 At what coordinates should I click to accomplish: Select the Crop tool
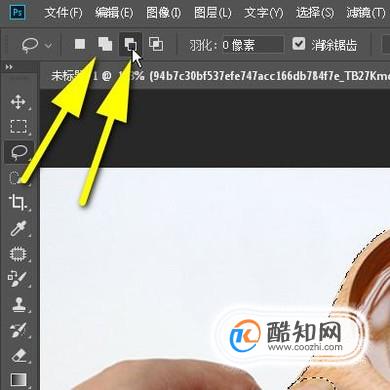18,203
